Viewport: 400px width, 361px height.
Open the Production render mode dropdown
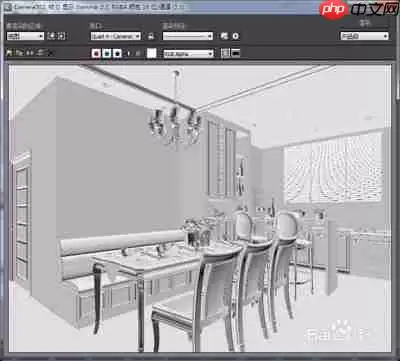click(364, 36)
